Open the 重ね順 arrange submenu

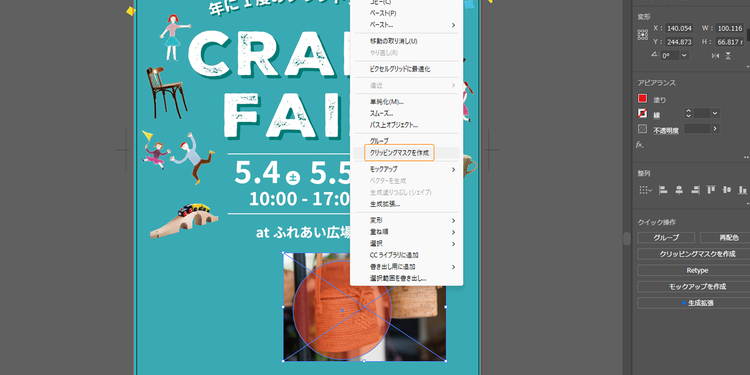[x=407, y=232]
